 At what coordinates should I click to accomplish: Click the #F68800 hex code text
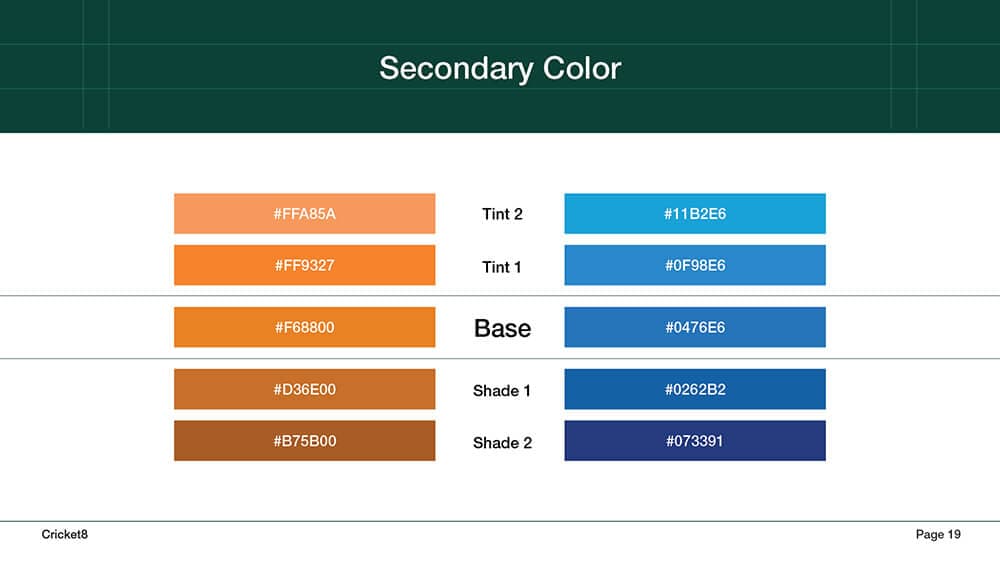[304, 327]
